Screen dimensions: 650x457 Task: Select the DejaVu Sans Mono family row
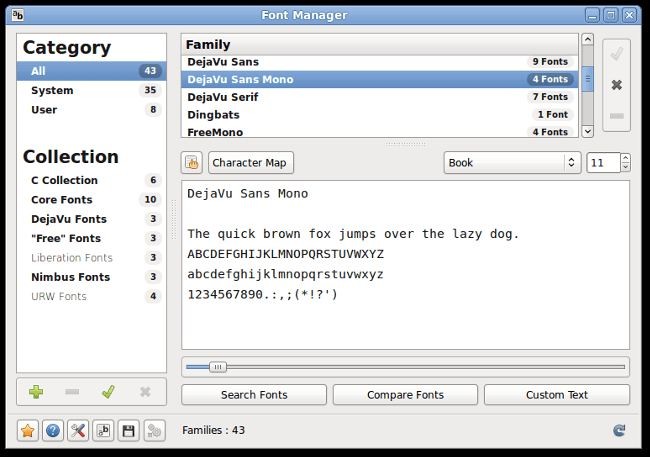coord(380,79)
